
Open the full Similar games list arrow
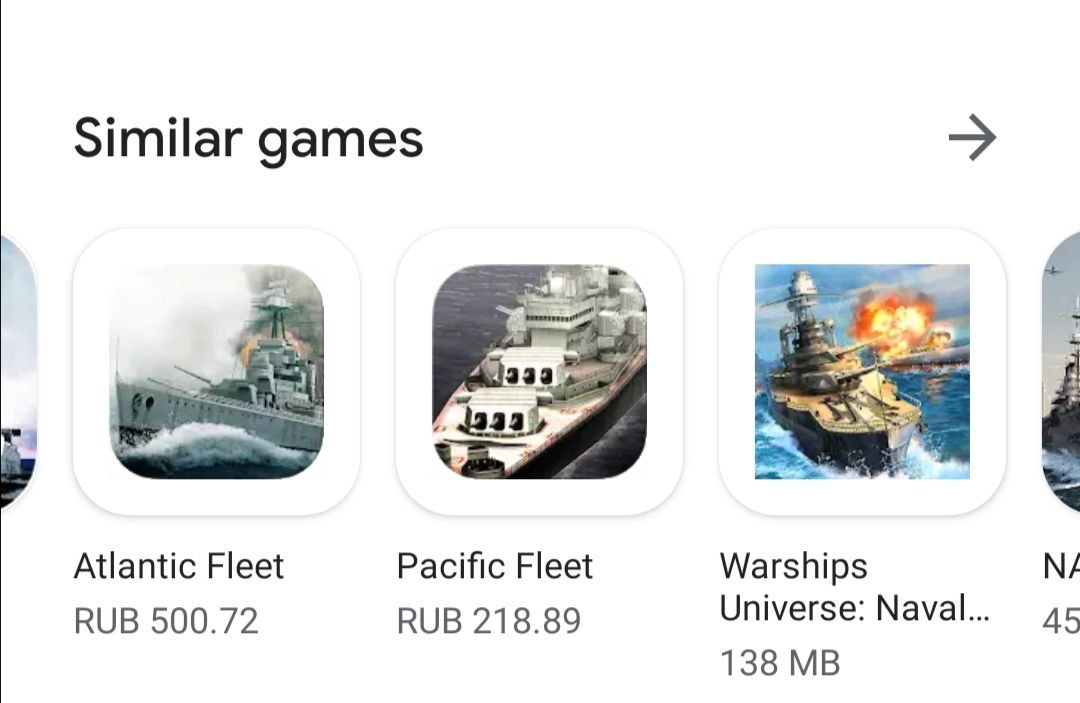pos(972,138)
